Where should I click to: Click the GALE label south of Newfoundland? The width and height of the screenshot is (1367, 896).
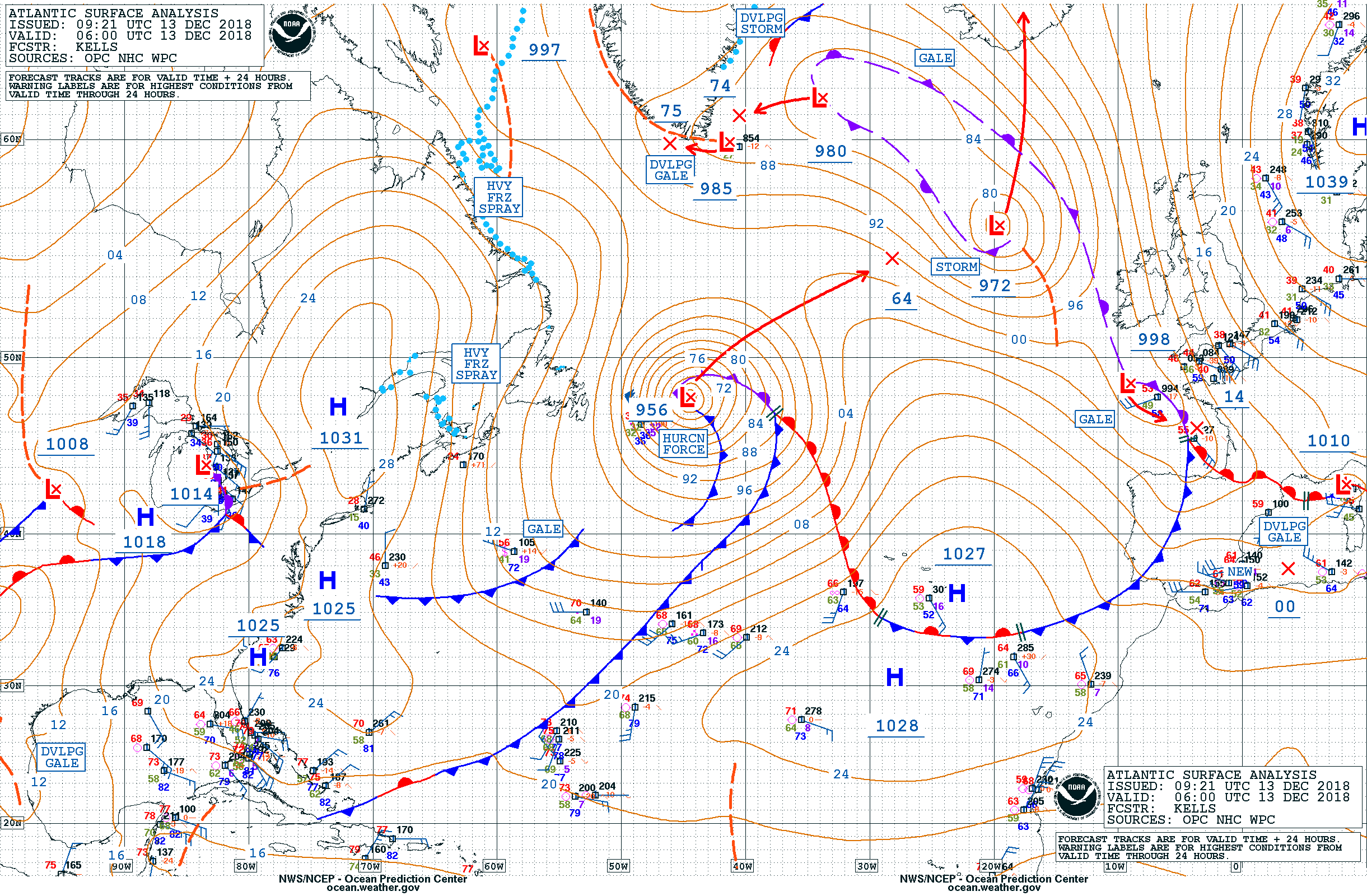pos(543,529)
